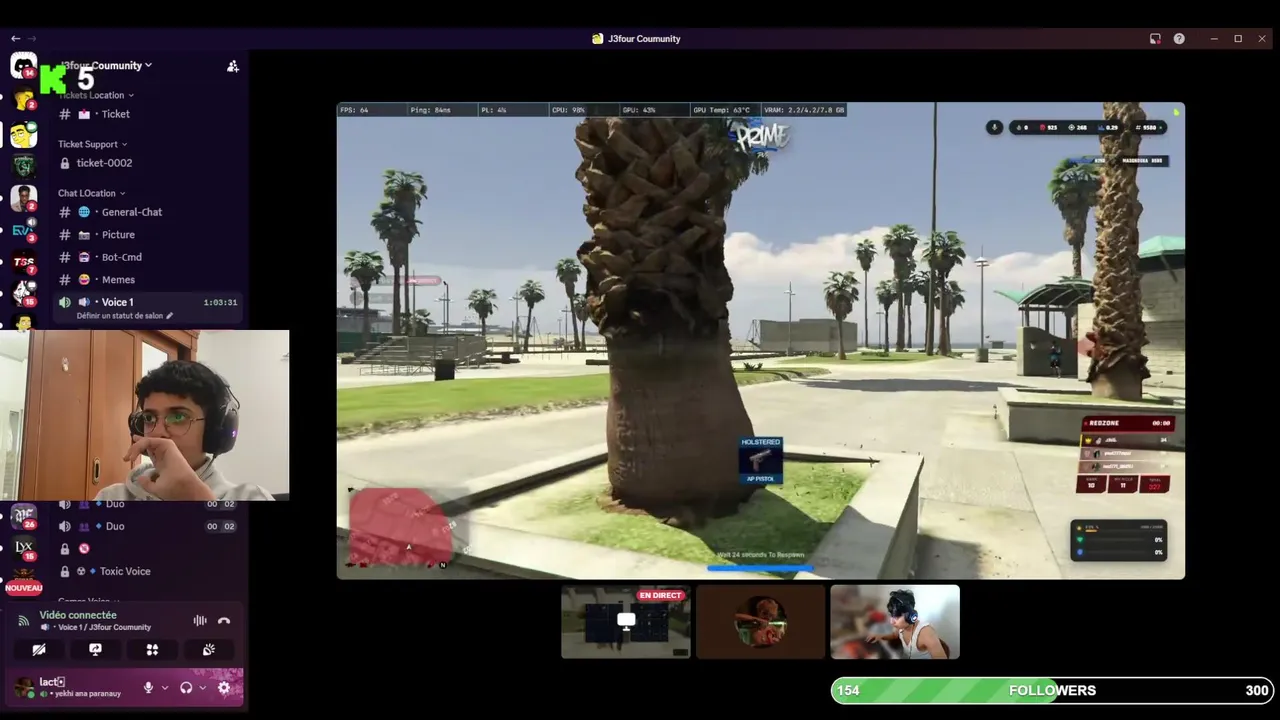Open Discord direct messages home icon

coord(23,65)
